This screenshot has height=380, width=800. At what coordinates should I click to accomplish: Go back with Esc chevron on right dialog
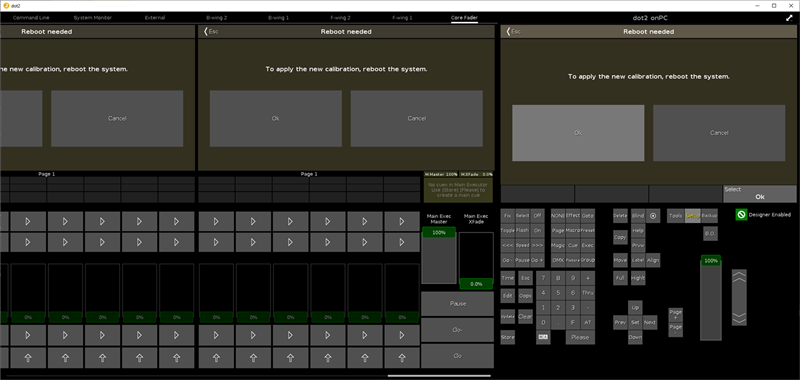(513, 32)
